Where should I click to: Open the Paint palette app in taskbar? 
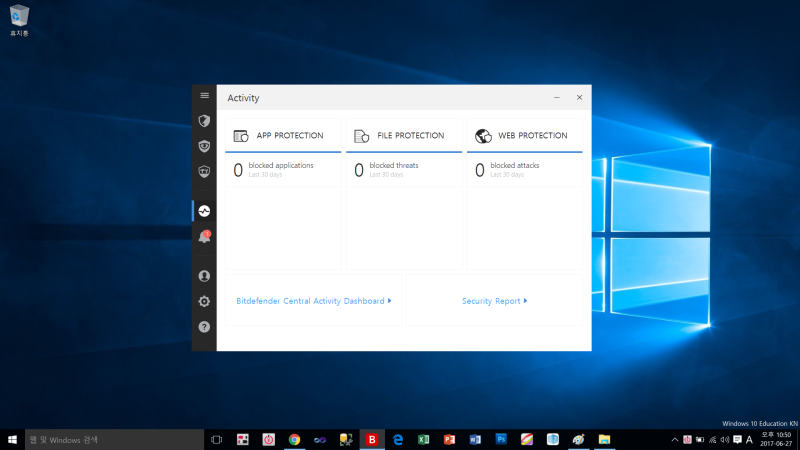click(579, 439)
